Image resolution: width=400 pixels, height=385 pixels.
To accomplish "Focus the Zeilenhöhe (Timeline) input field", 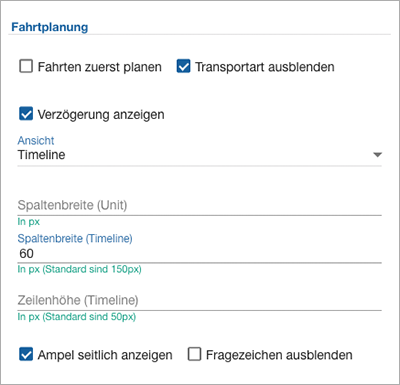I will pyautogui.click(x=199, y=300).
